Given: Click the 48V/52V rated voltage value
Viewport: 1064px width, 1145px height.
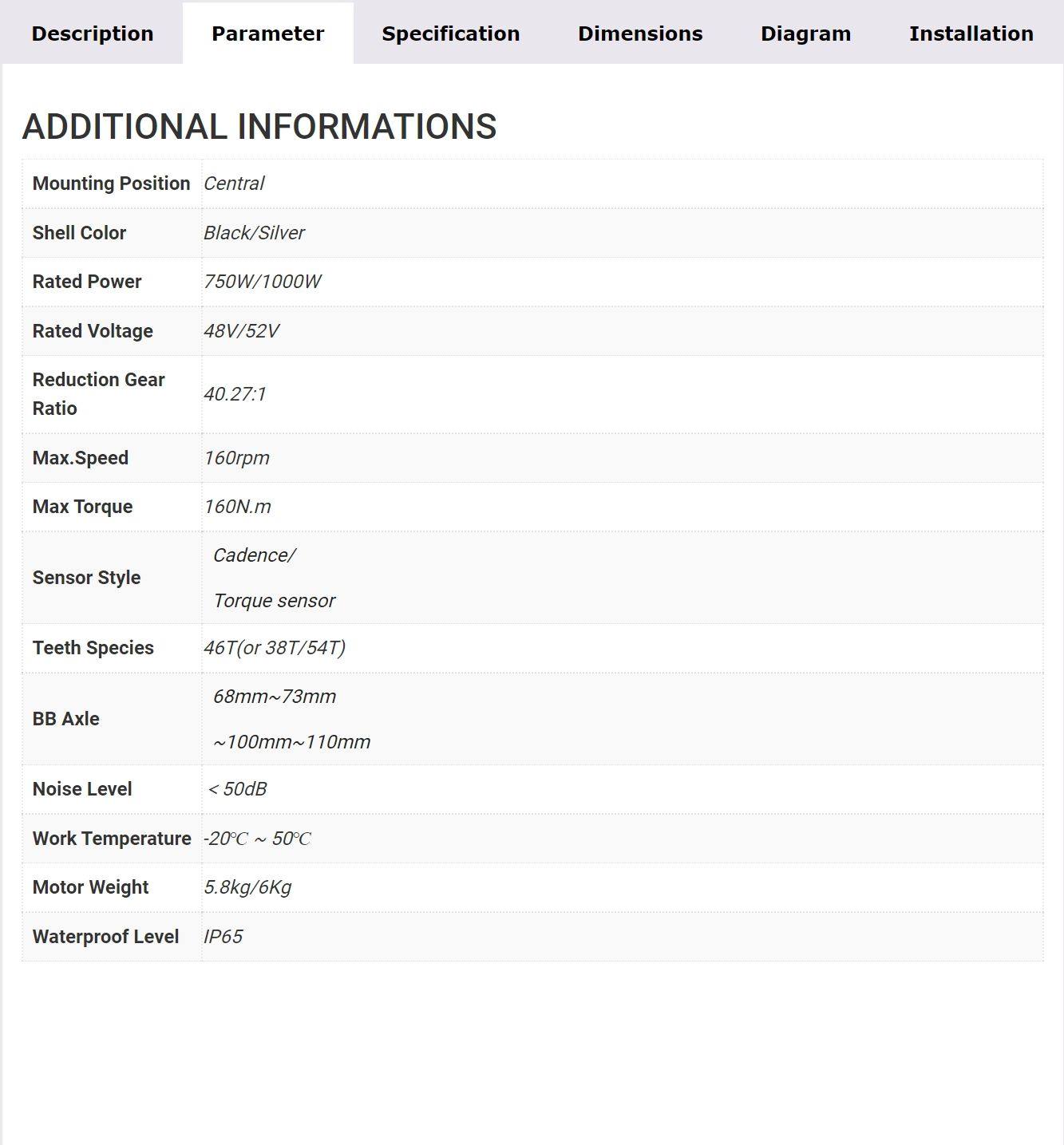Looking at the screenshot, I should (x=241, y=331).
